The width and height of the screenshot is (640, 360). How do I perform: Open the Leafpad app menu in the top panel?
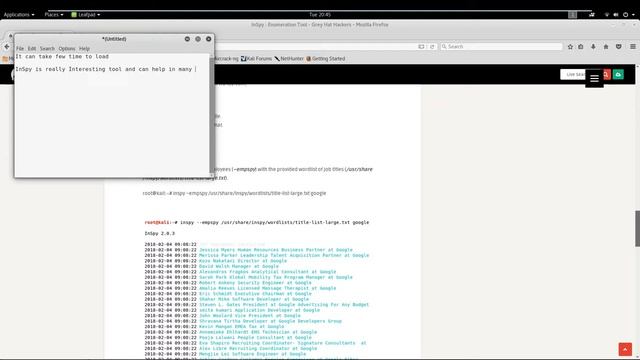(x=86, y=15)
